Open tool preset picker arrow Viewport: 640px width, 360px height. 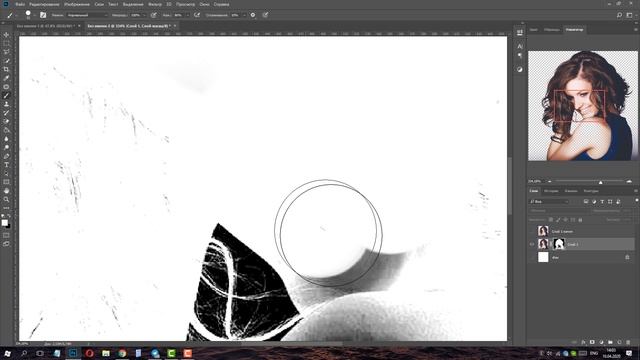point(16,16)
